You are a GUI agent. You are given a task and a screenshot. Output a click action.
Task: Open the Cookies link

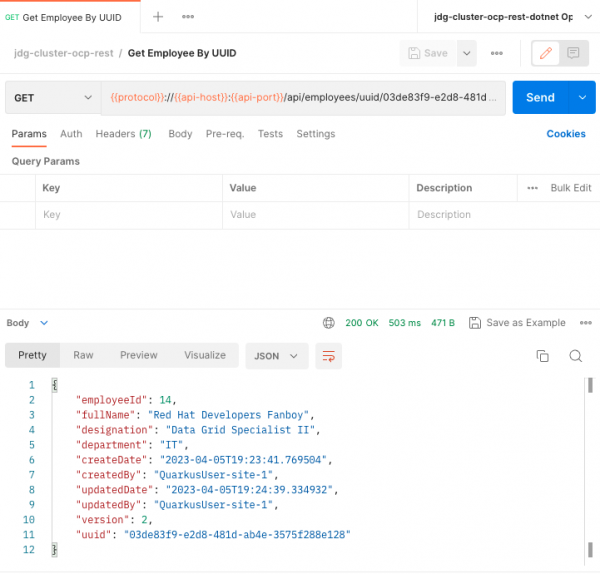point(566,134)
